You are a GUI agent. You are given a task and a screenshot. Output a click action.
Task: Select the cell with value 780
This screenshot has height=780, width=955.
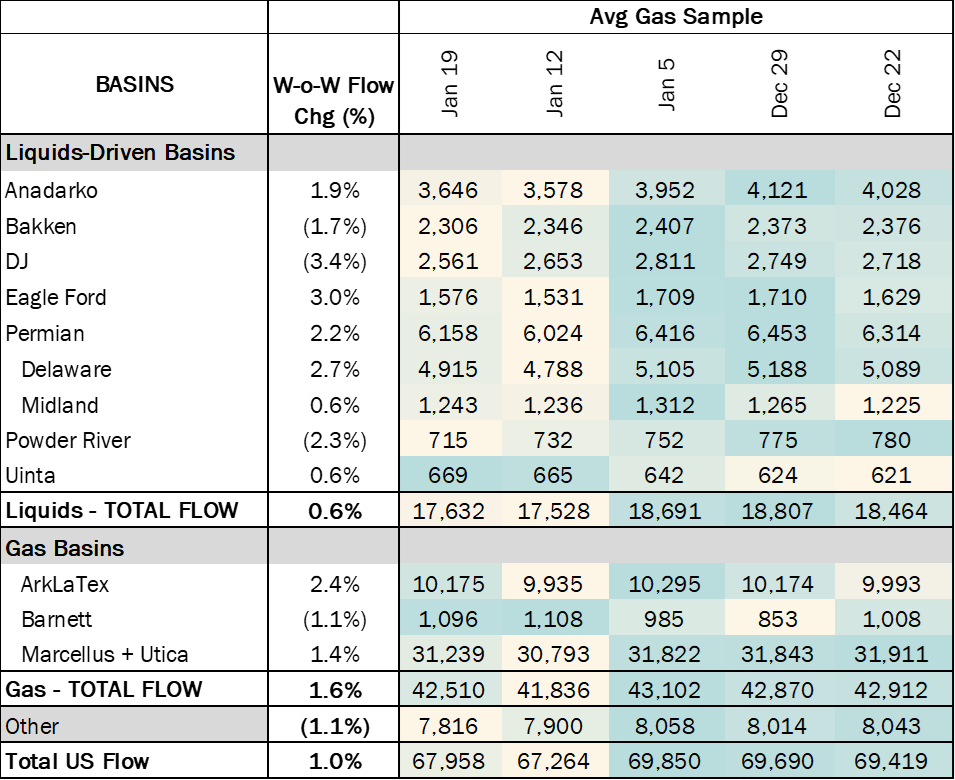(x=891, y=441)
